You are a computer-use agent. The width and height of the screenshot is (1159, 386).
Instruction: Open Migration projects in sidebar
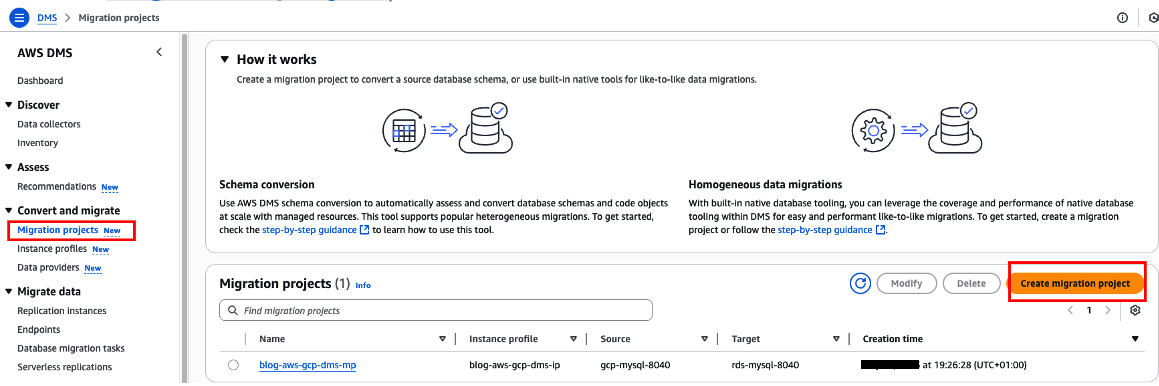coord(59,230)
